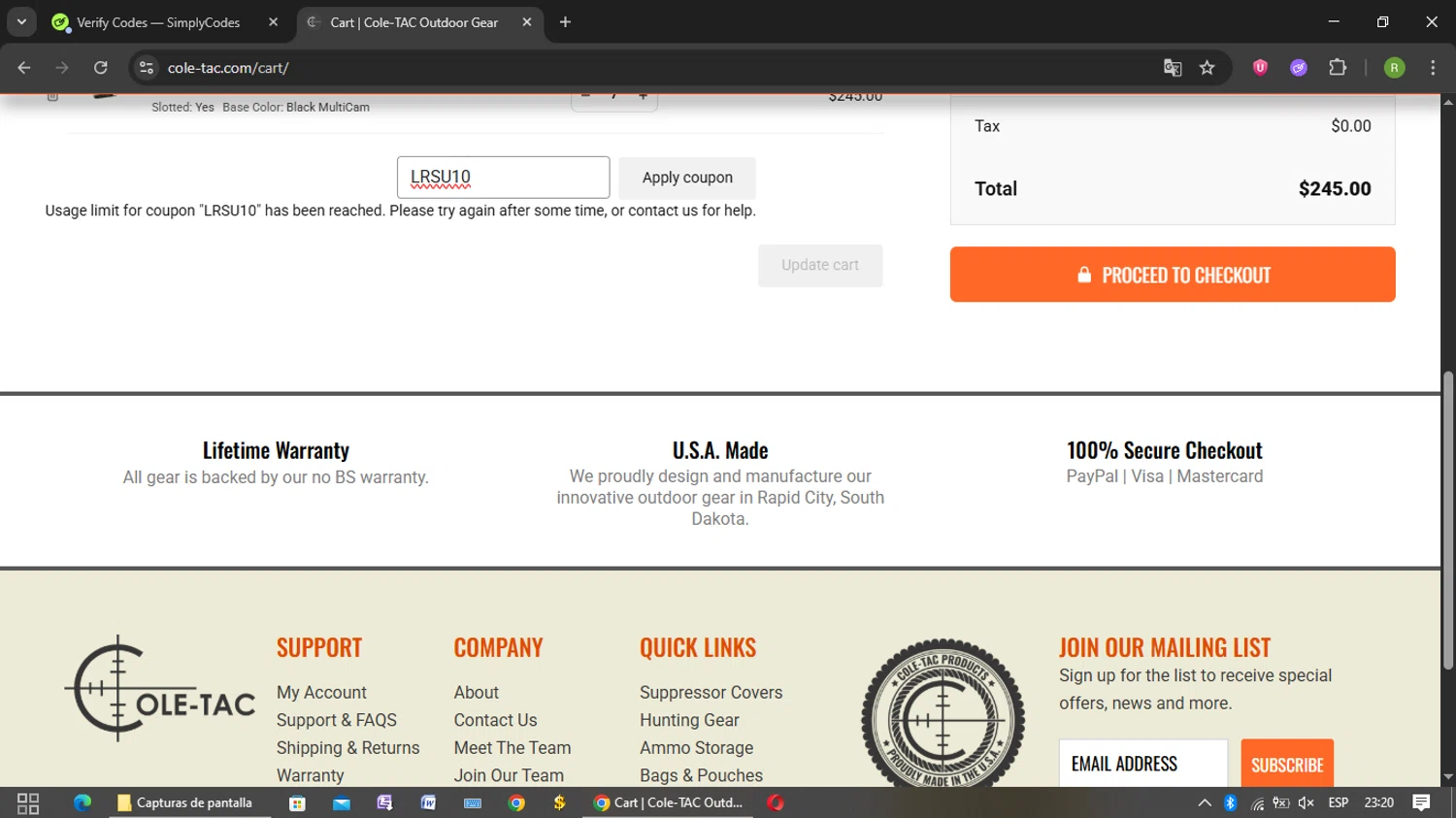Browse Ammo Storage category
Image resolution: width=1456 pixels, height=818 pixels.
[x=697, y=748]
